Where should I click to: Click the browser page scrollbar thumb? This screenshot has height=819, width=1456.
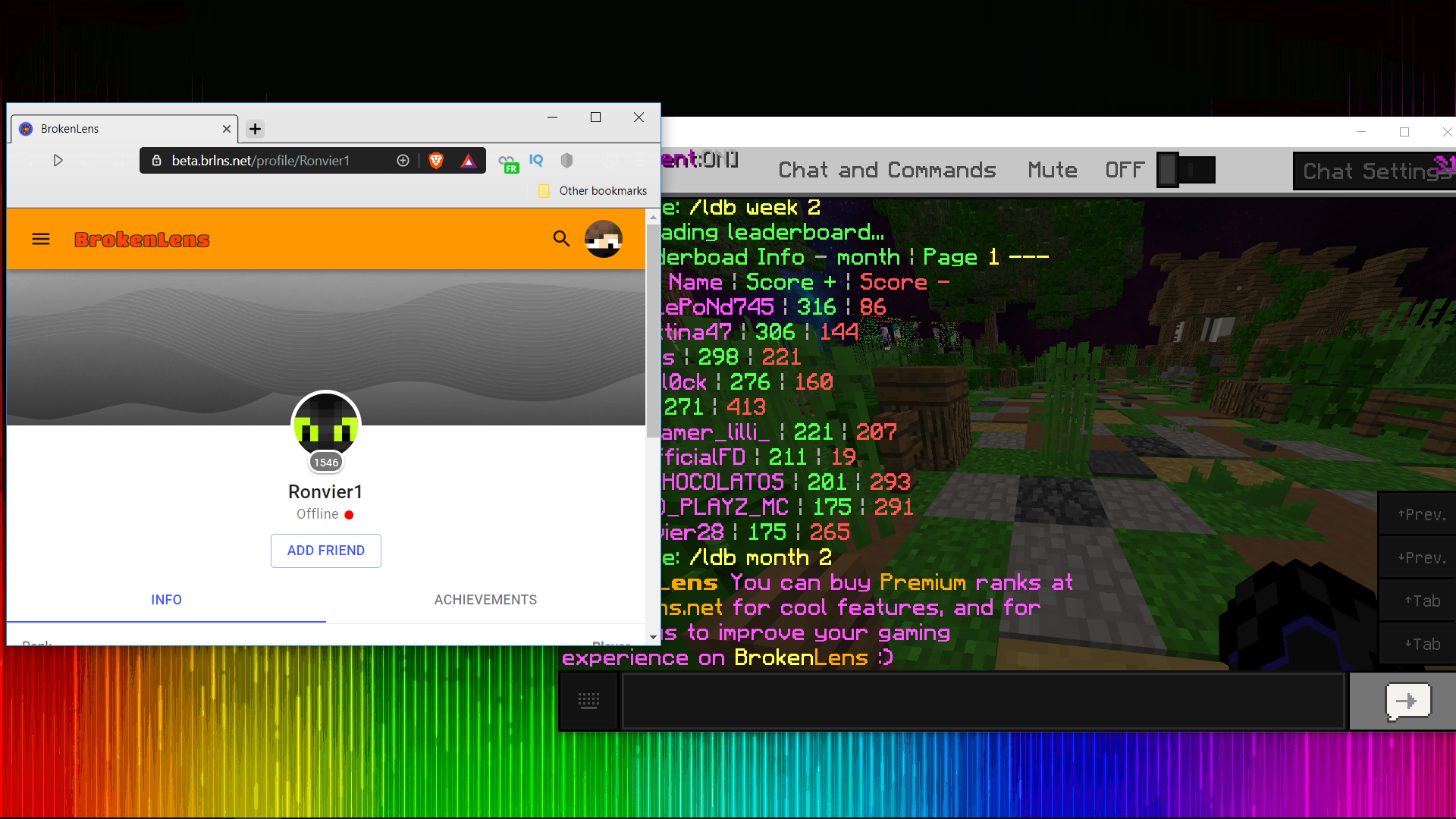pos(653,330)
